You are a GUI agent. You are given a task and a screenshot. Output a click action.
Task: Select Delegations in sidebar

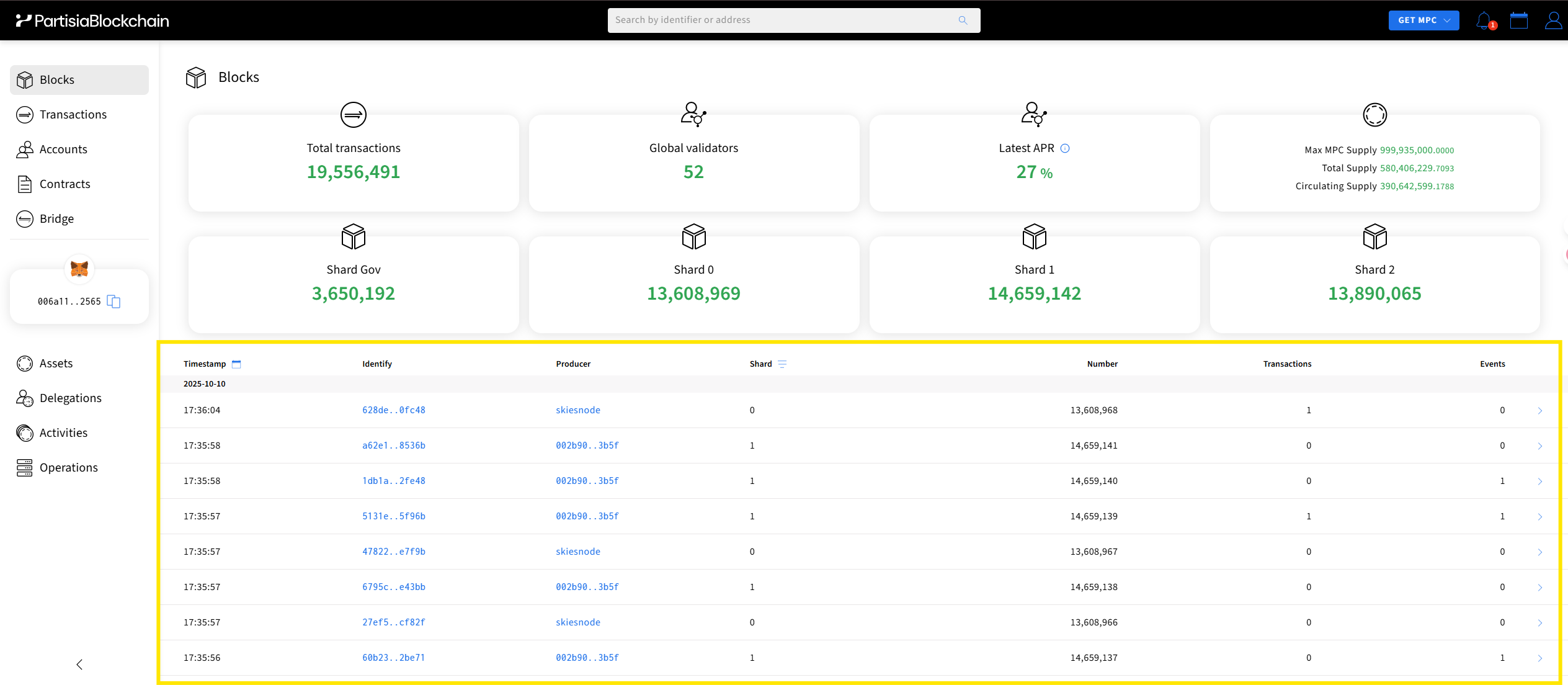click(x=71, y=398)
